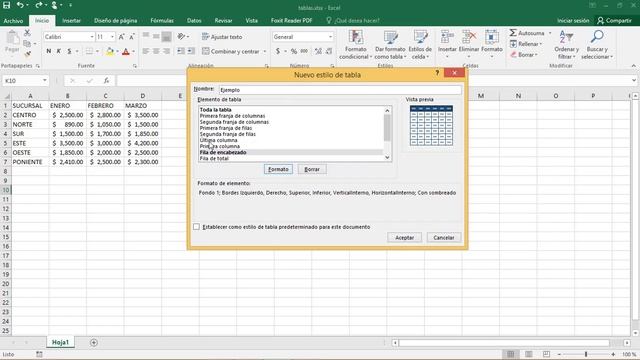Click the Borrar button in the dialog
This screenshot has height=360, width=640.
tap(312, 169)
